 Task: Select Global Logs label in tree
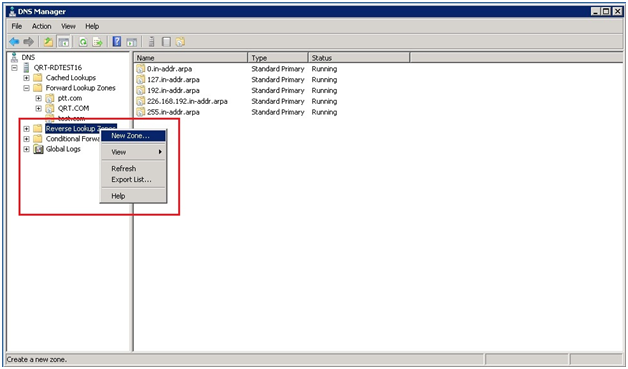click(x=63, y=149)
